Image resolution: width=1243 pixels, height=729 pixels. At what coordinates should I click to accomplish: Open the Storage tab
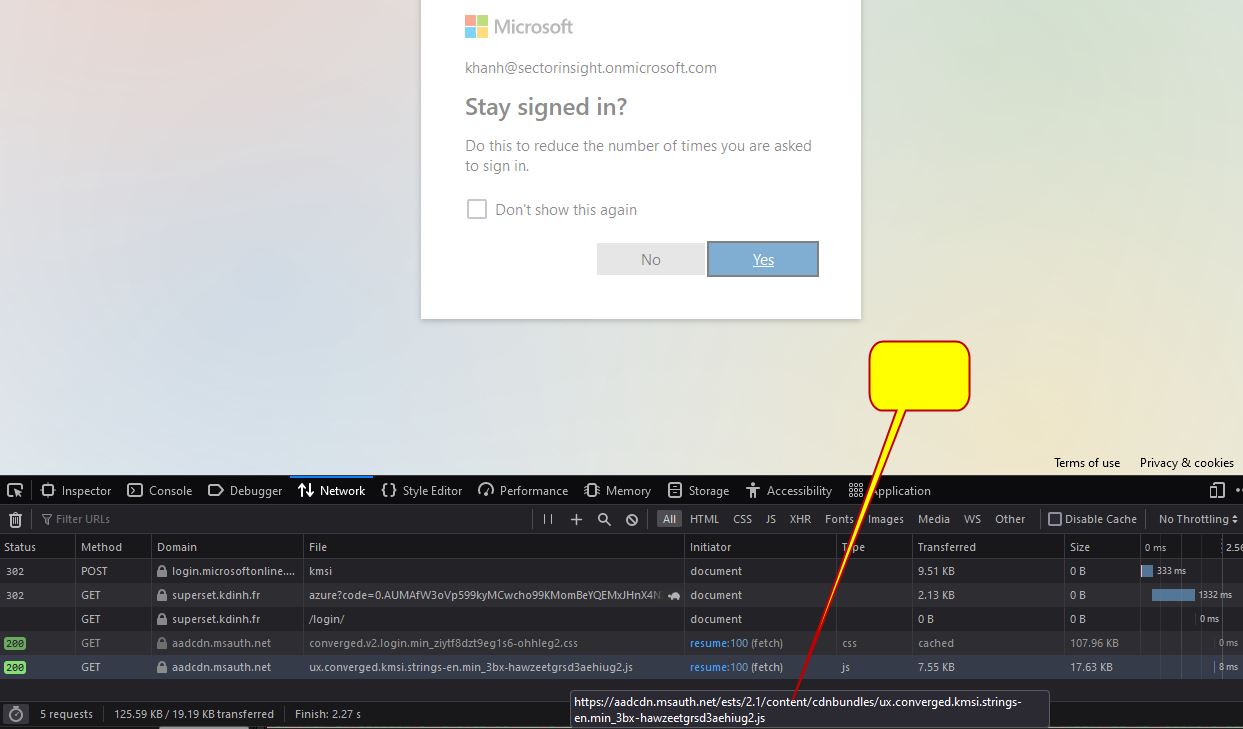(x=699, y=490)
